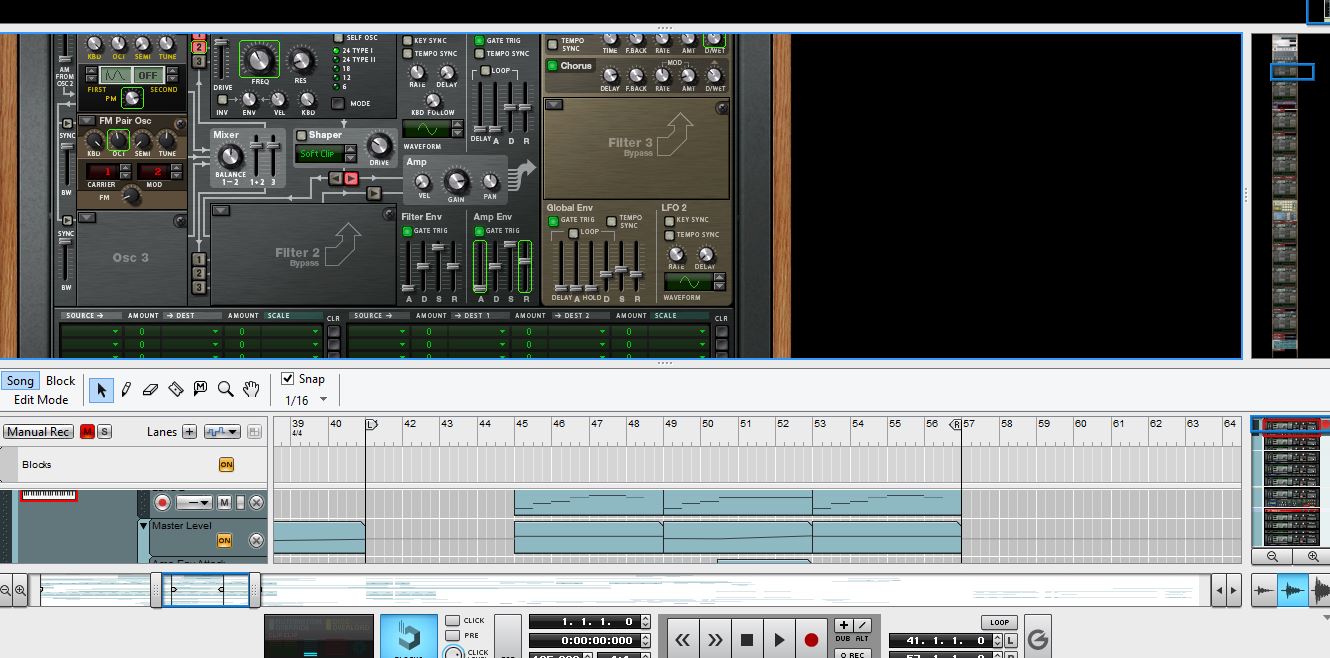Viewport: 1330px width, 658px height.
Task: Open the track parameter automation dropdown
Action: 222,432
